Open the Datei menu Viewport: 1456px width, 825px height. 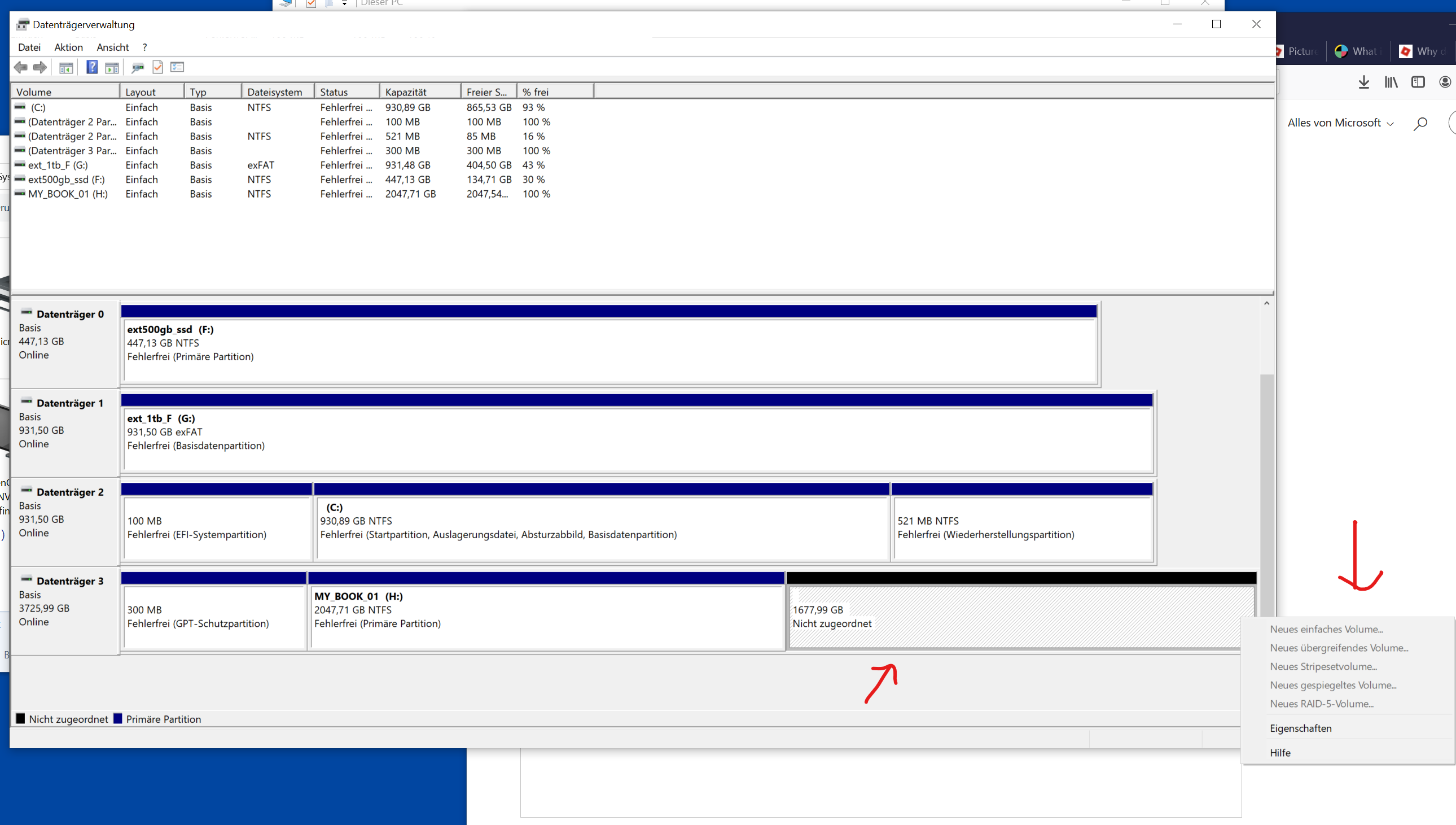point(29,47)
